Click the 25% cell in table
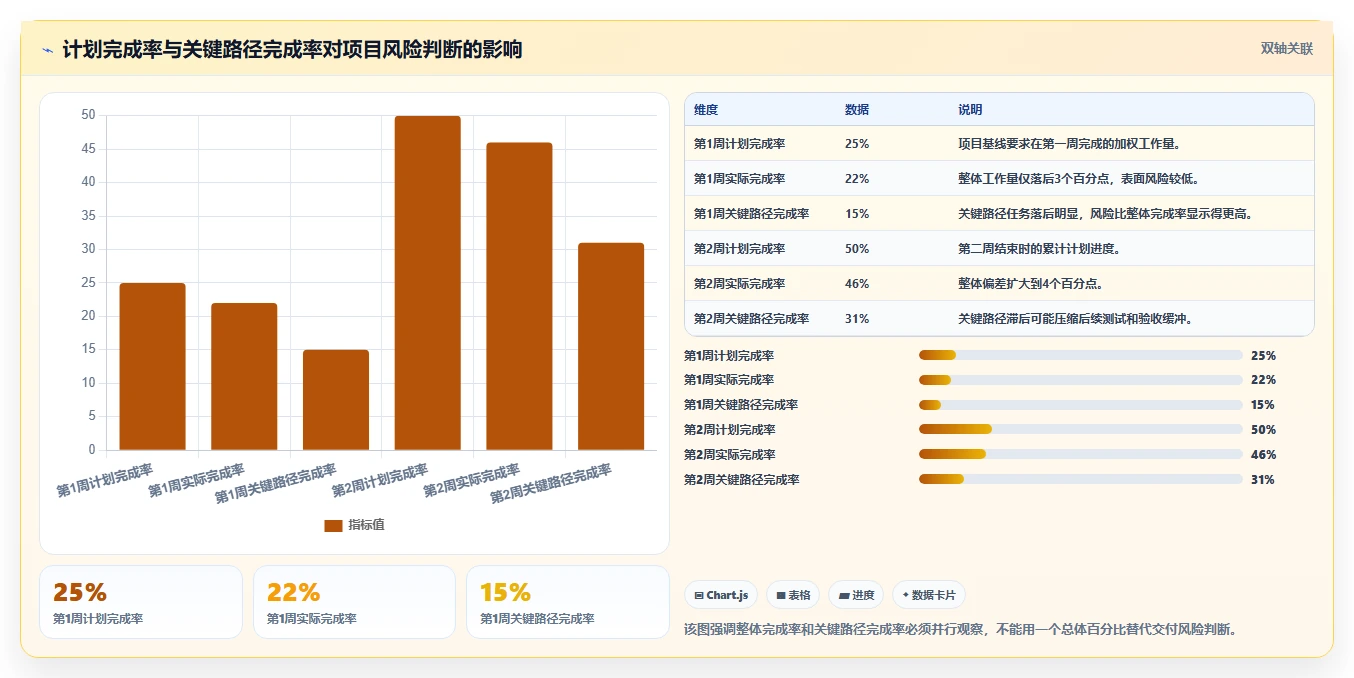 tap(857, 144)
